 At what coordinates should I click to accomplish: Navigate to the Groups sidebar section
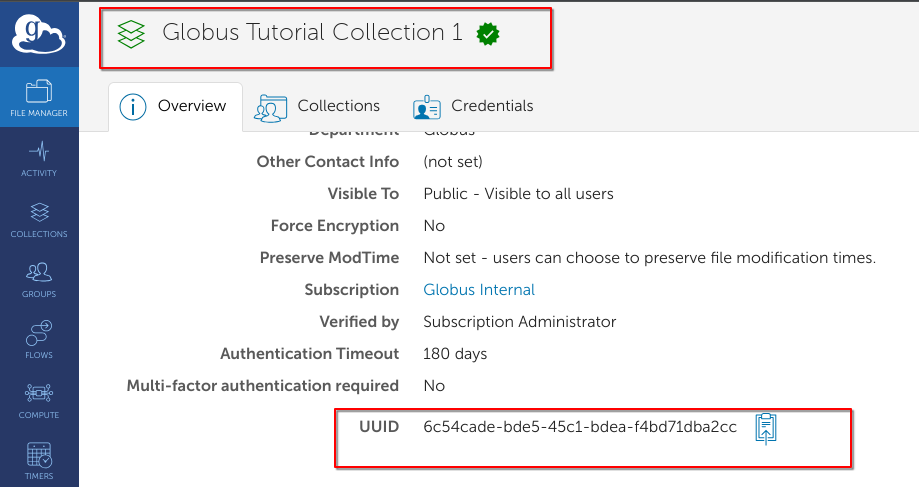[x=39, y=279]
